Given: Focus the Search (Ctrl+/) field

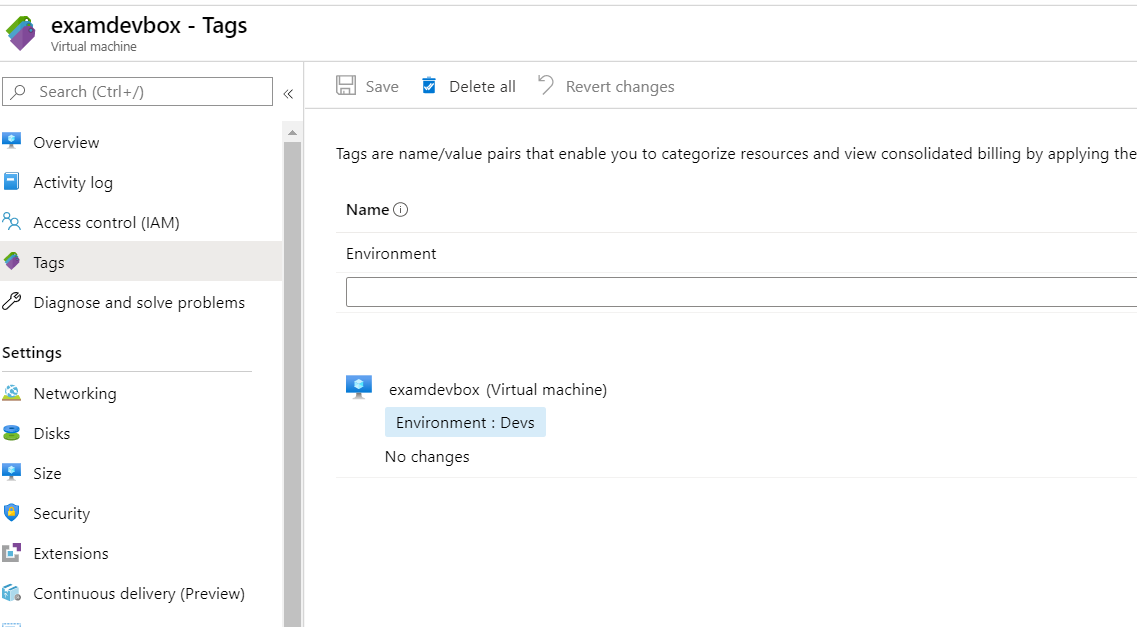Looking at the screenshot, I should coord(138,91).
